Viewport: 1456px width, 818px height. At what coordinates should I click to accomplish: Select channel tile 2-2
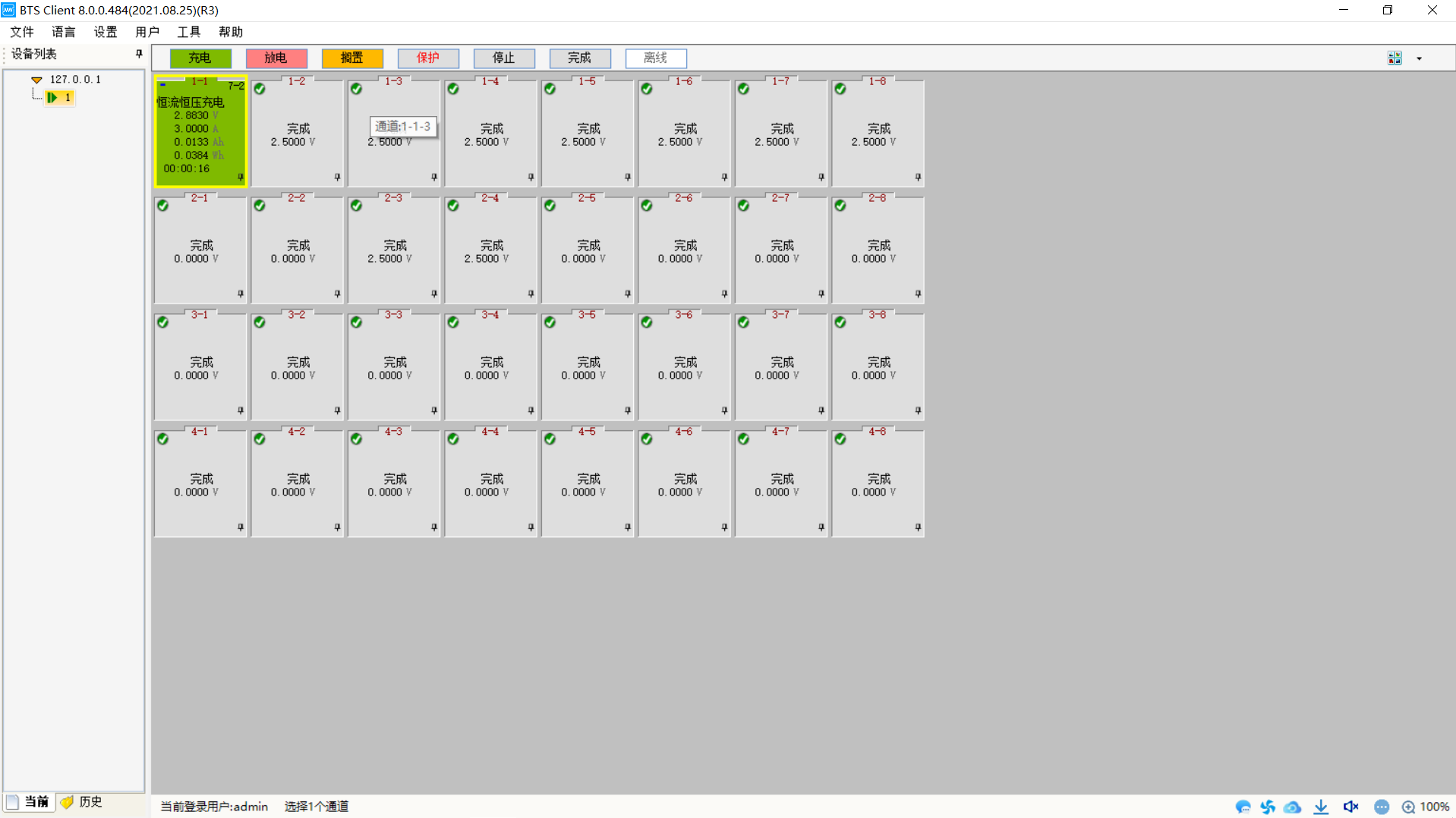point(298,249)
